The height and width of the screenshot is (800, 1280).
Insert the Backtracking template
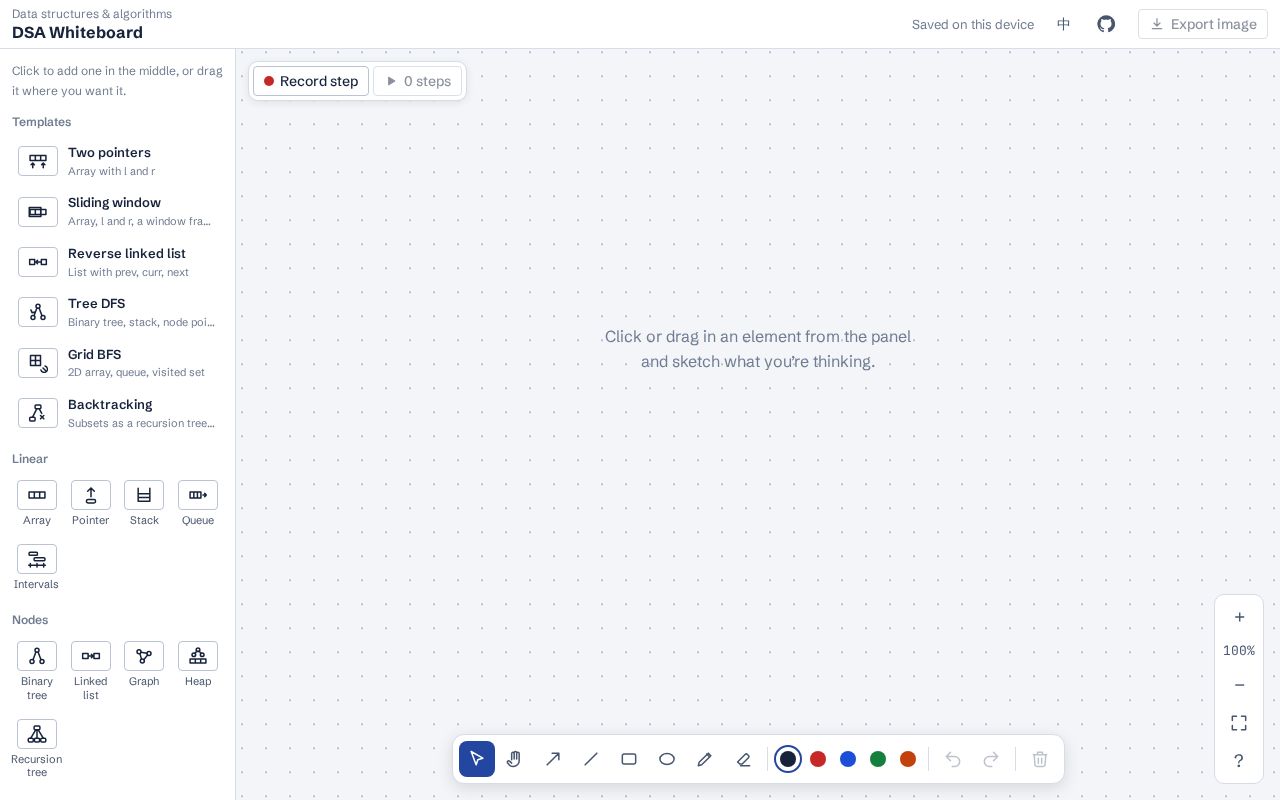tap(118, 413)
